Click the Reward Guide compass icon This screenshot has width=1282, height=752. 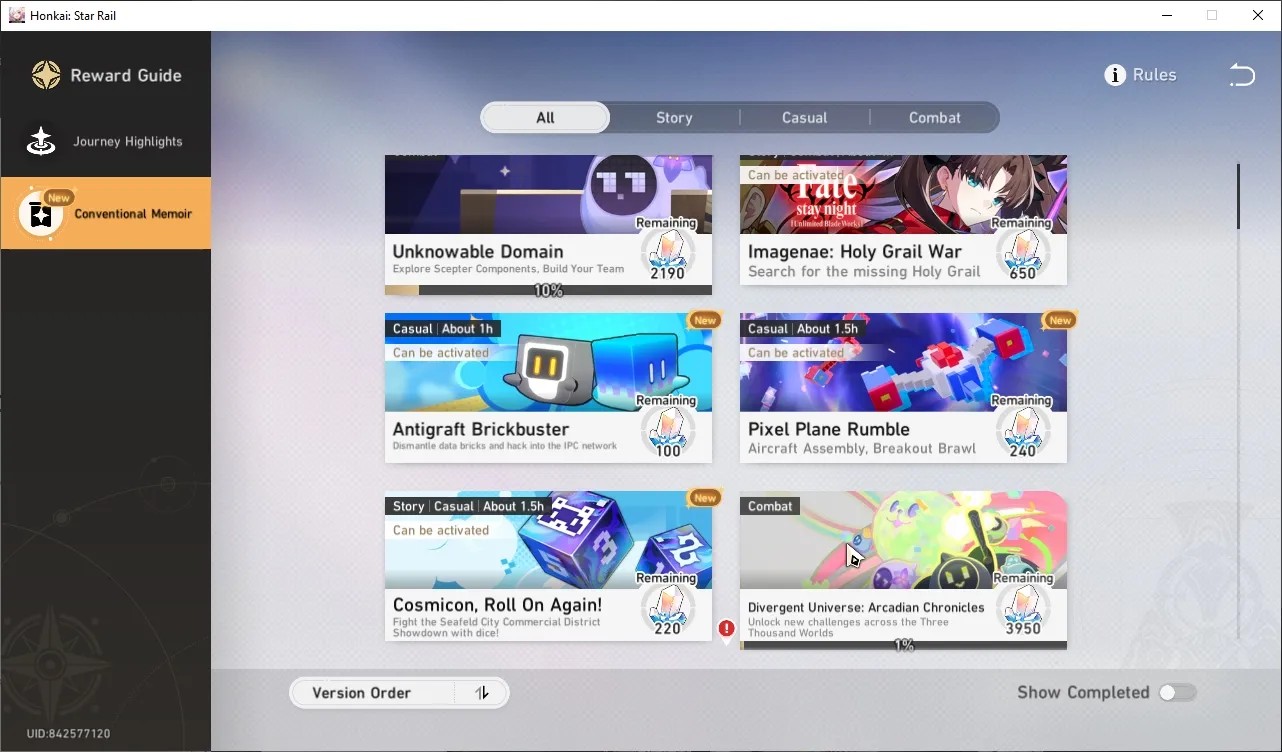[x=46, y=75]
